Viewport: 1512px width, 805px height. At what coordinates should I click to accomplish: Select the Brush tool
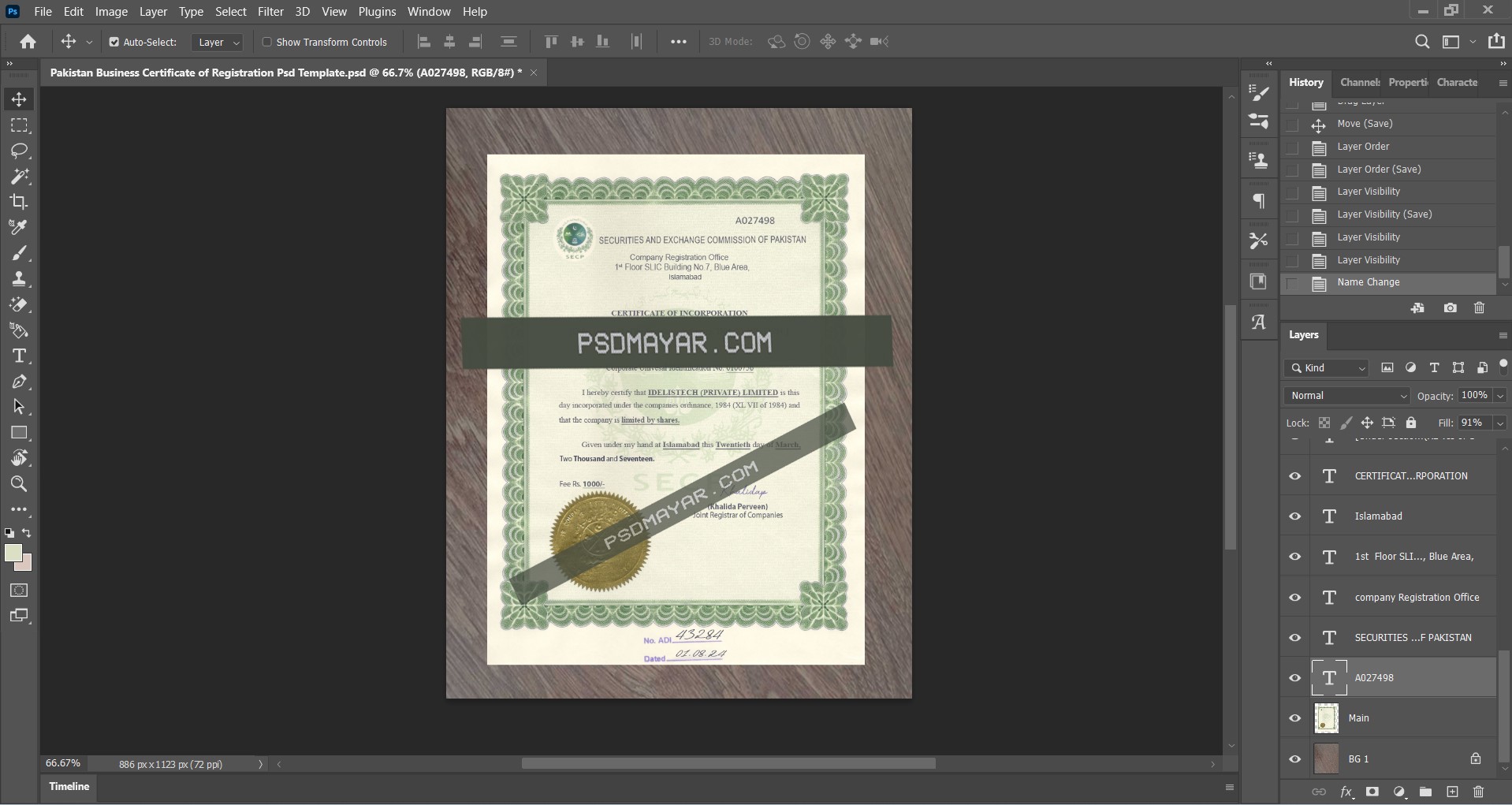coord(19,253)
